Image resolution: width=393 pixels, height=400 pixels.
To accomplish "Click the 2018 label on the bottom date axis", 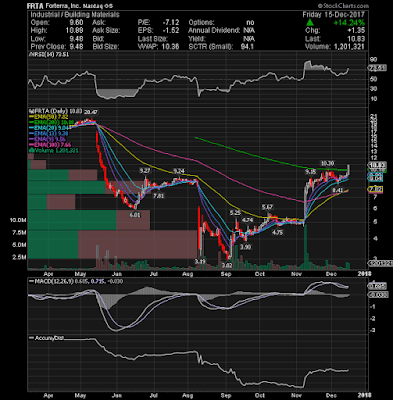I will click(x=365, y=396).
